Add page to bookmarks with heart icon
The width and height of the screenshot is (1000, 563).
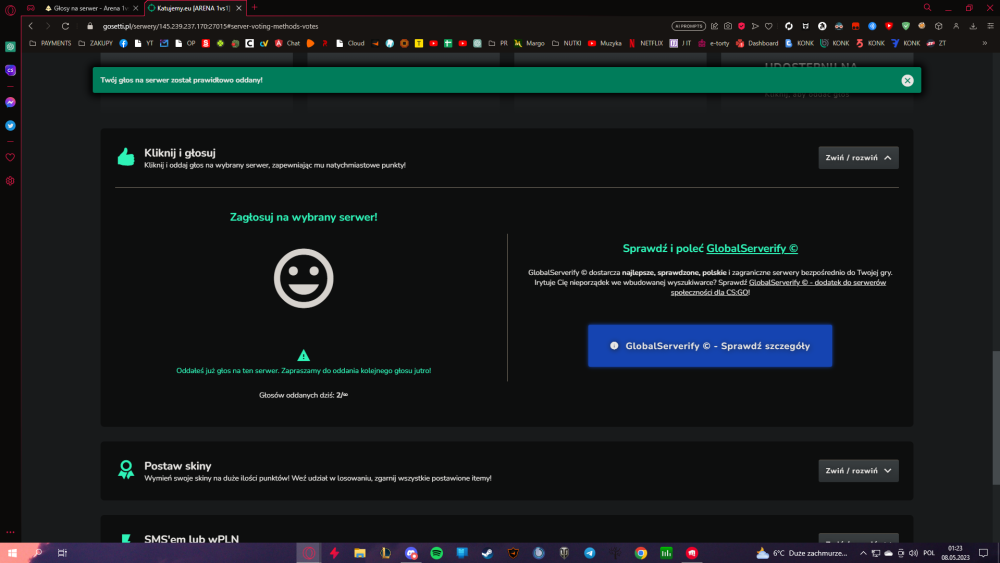click(768, 26)
